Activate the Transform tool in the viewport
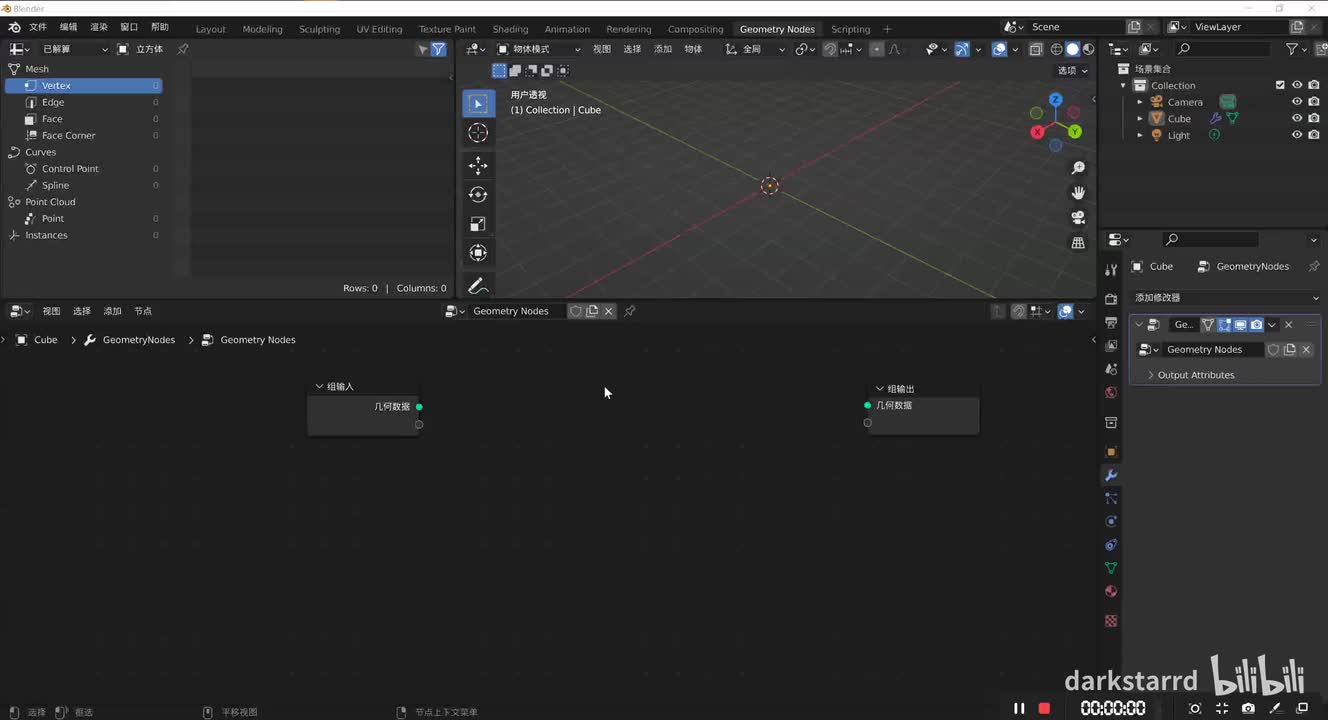Image resolution: width=1328 pixels, height=720 pixels. pyautogui.click(x=478, y=253)
